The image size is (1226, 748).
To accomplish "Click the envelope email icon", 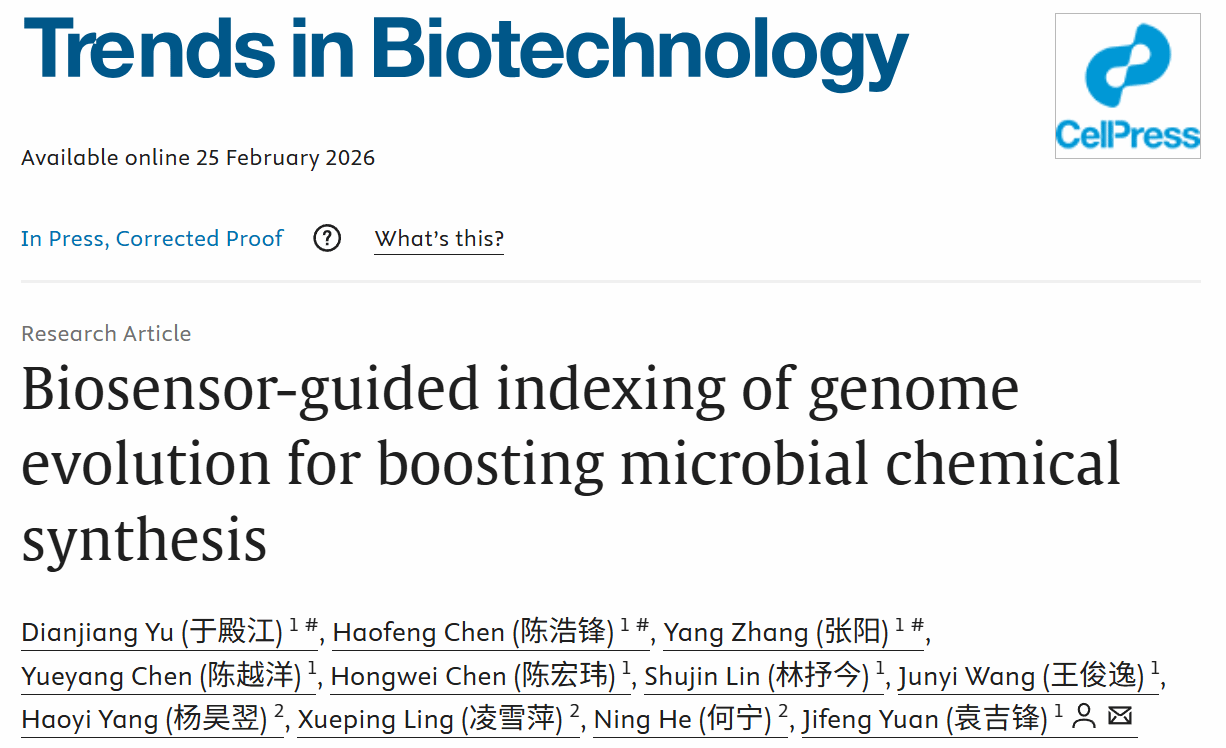I will 1120,716.
